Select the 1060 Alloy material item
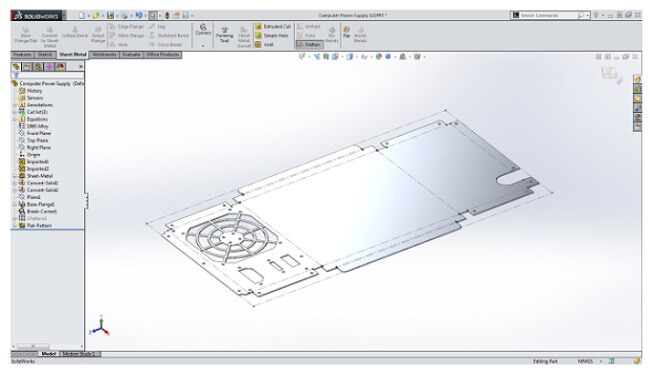The height and width of the screenshot is (376, 650). (34, 126)
